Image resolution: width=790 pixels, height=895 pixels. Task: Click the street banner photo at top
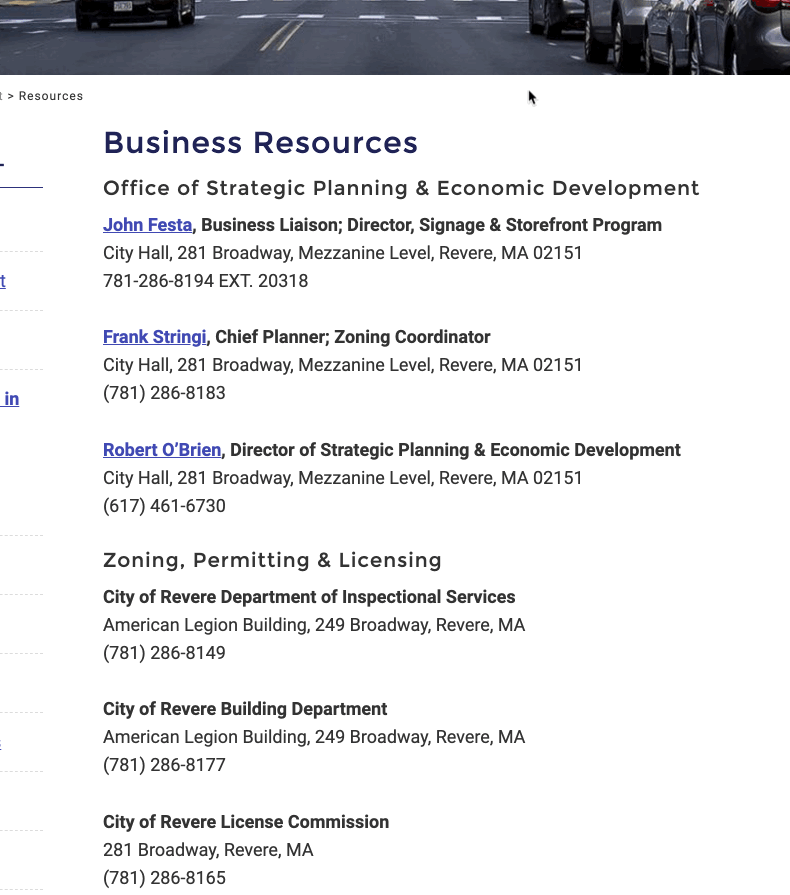pos(395,35)
